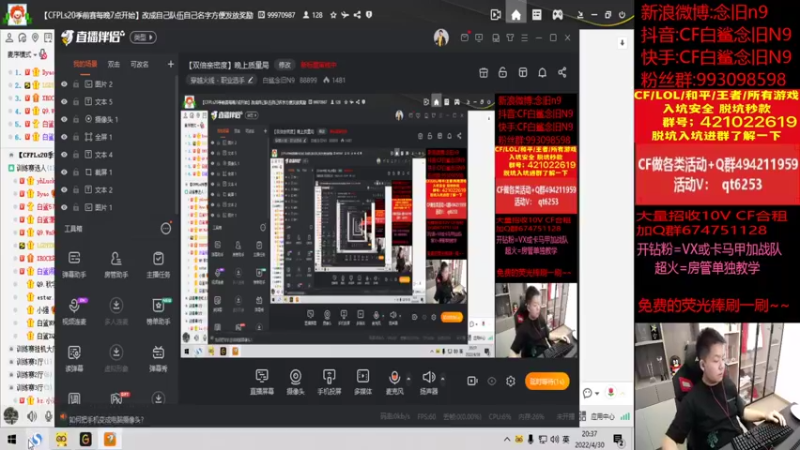
Task: Collapse the 工具箱 panel circle button
Action: click(166, 229)
